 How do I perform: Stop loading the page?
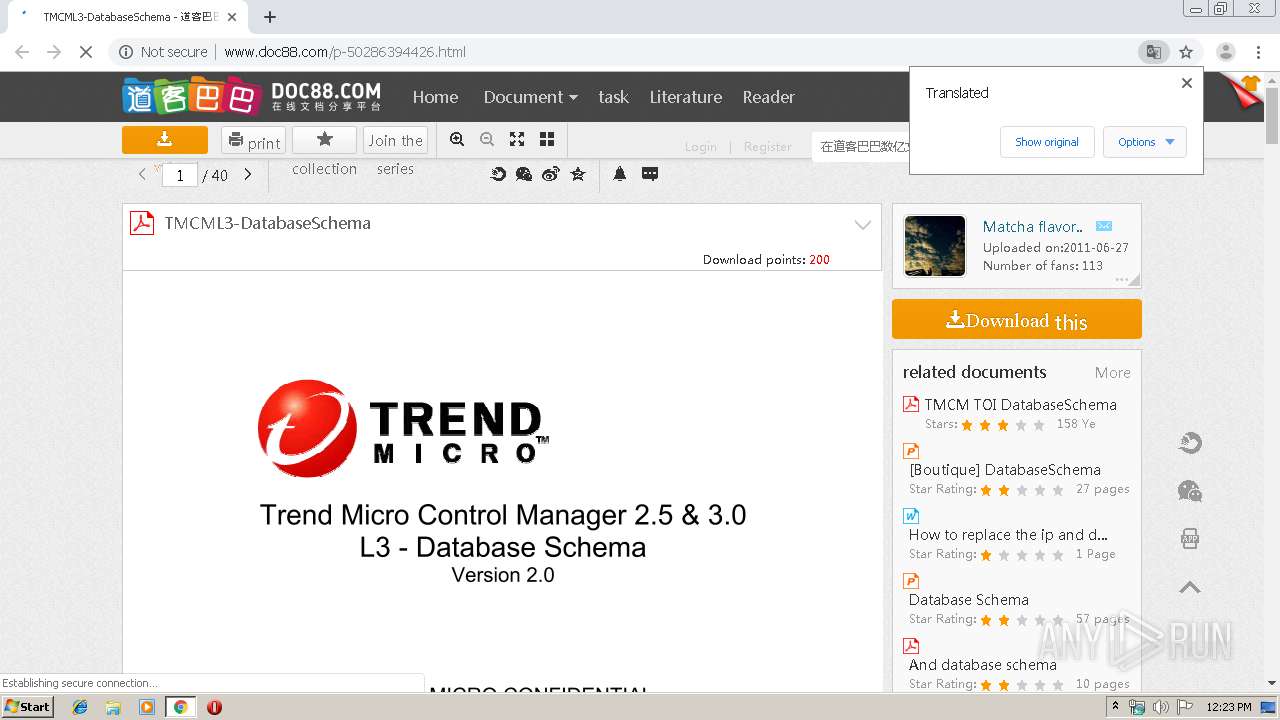tap(86, 52)
